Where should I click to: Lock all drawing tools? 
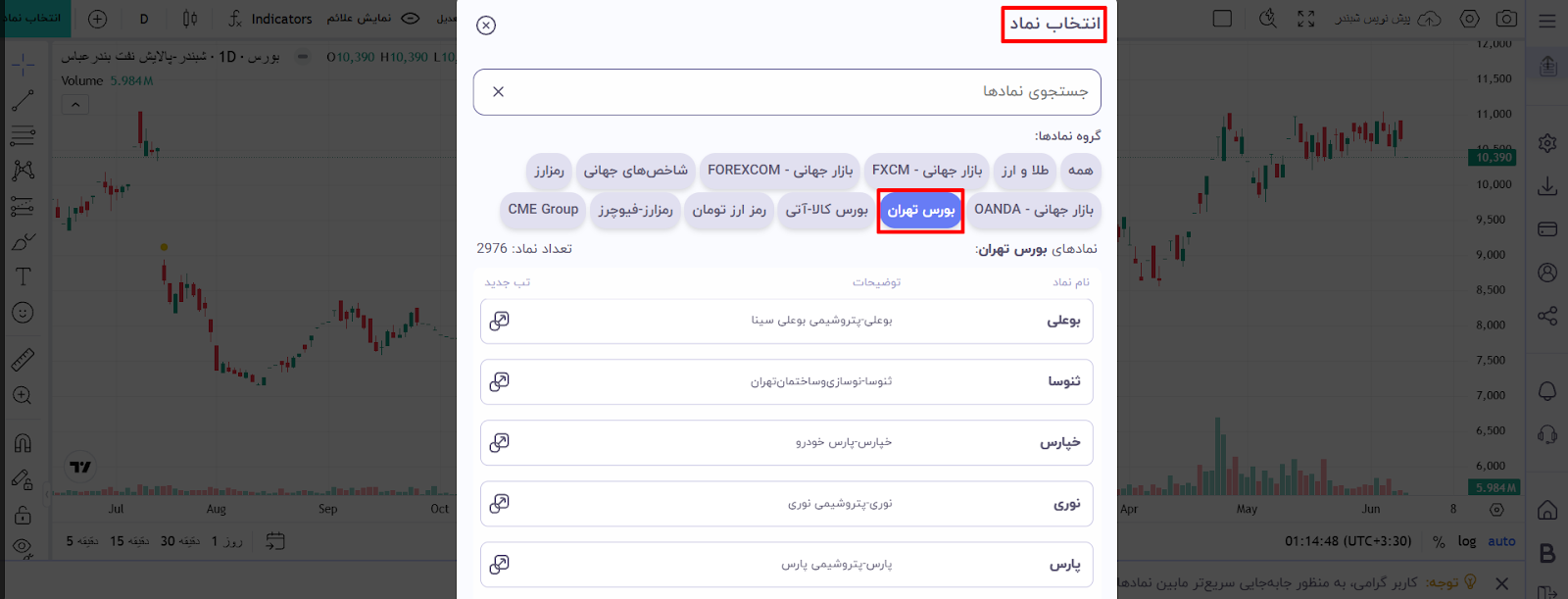coord(23,515)
